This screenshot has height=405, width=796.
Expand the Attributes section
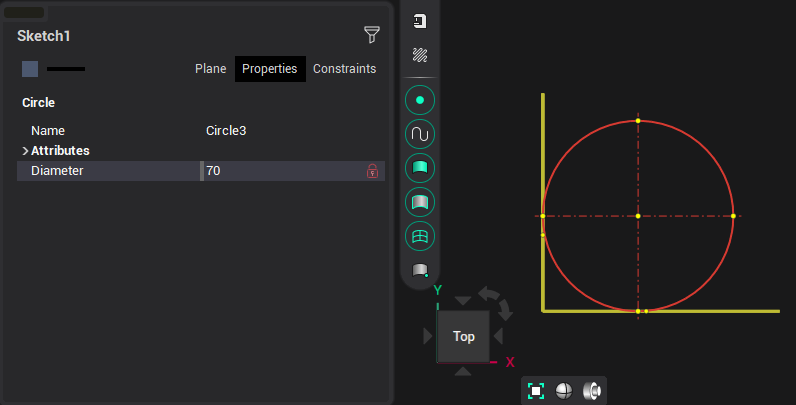click(25, 151)
